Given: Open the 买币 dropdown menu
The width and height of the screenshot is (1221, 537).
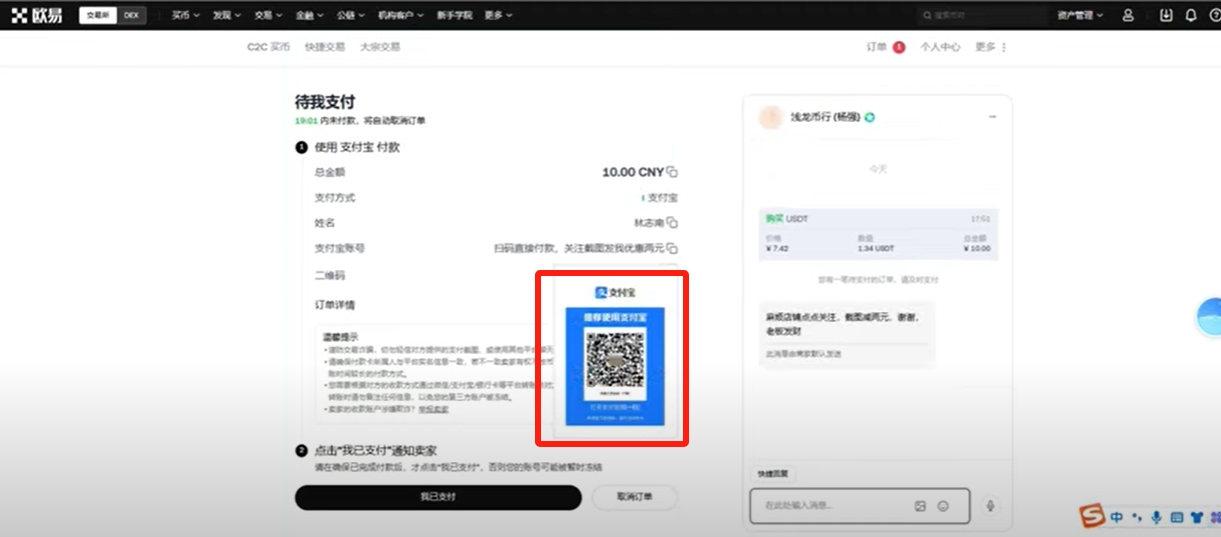Looking at the screenshot, I should click(185, 16).
